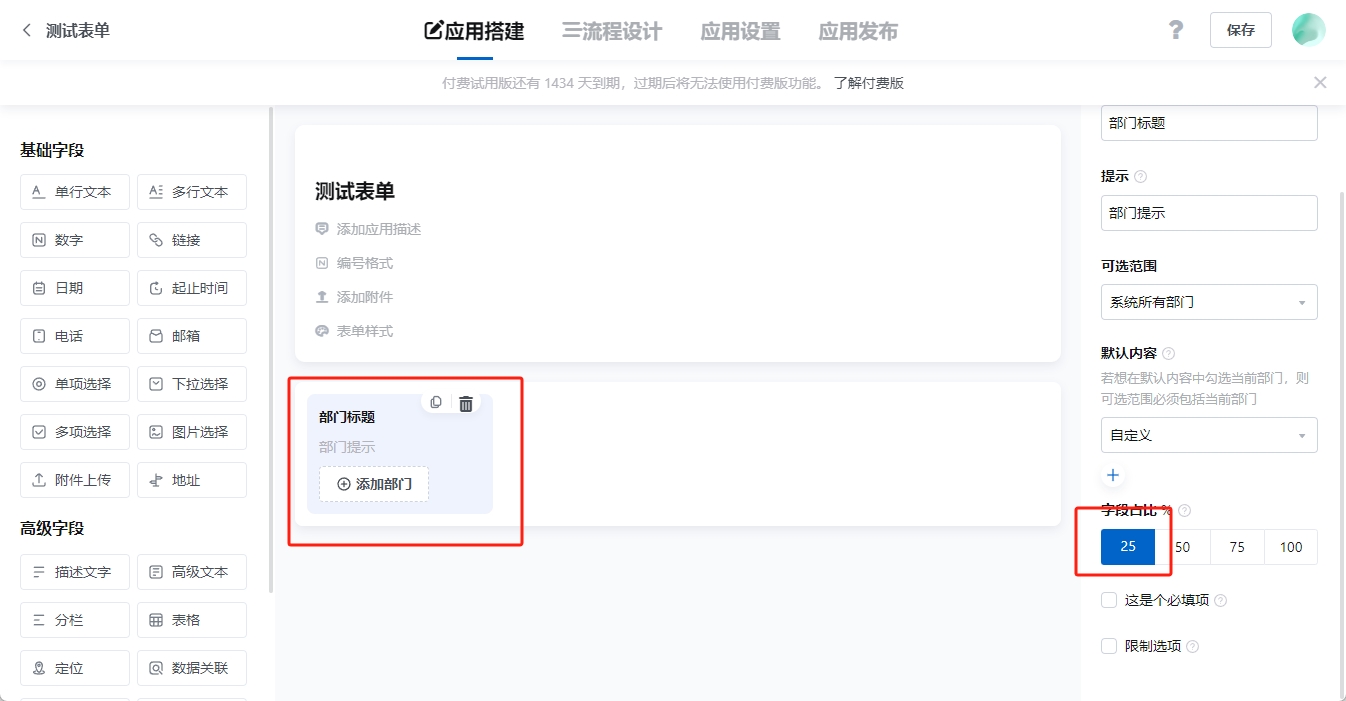Click the help question mark icon in header
The image size is (1346, 701).
[1176, 30]
